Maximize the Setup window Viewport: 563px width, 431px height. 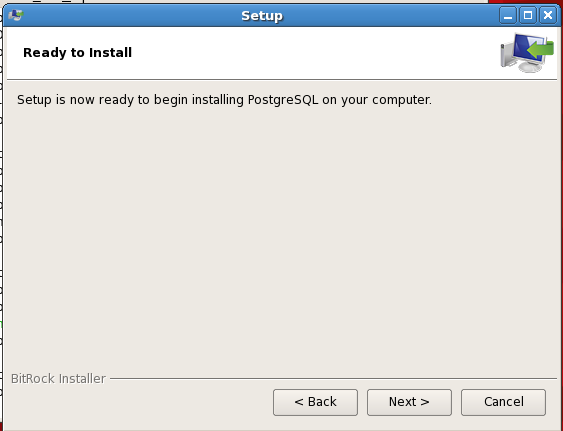pos(528,15)
